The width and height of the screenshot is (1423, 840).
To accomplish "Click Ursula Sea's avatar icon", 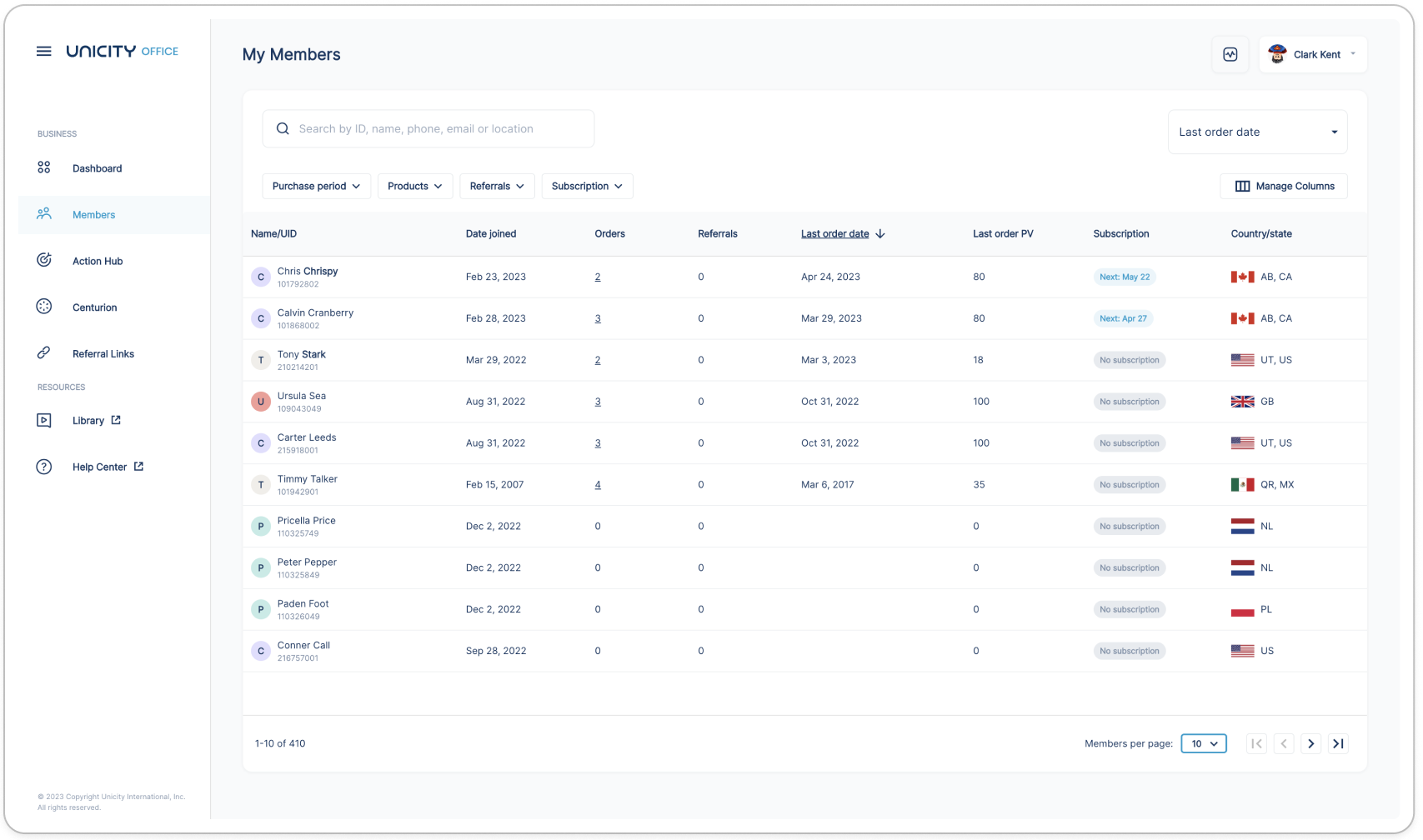I will [261, 402].
